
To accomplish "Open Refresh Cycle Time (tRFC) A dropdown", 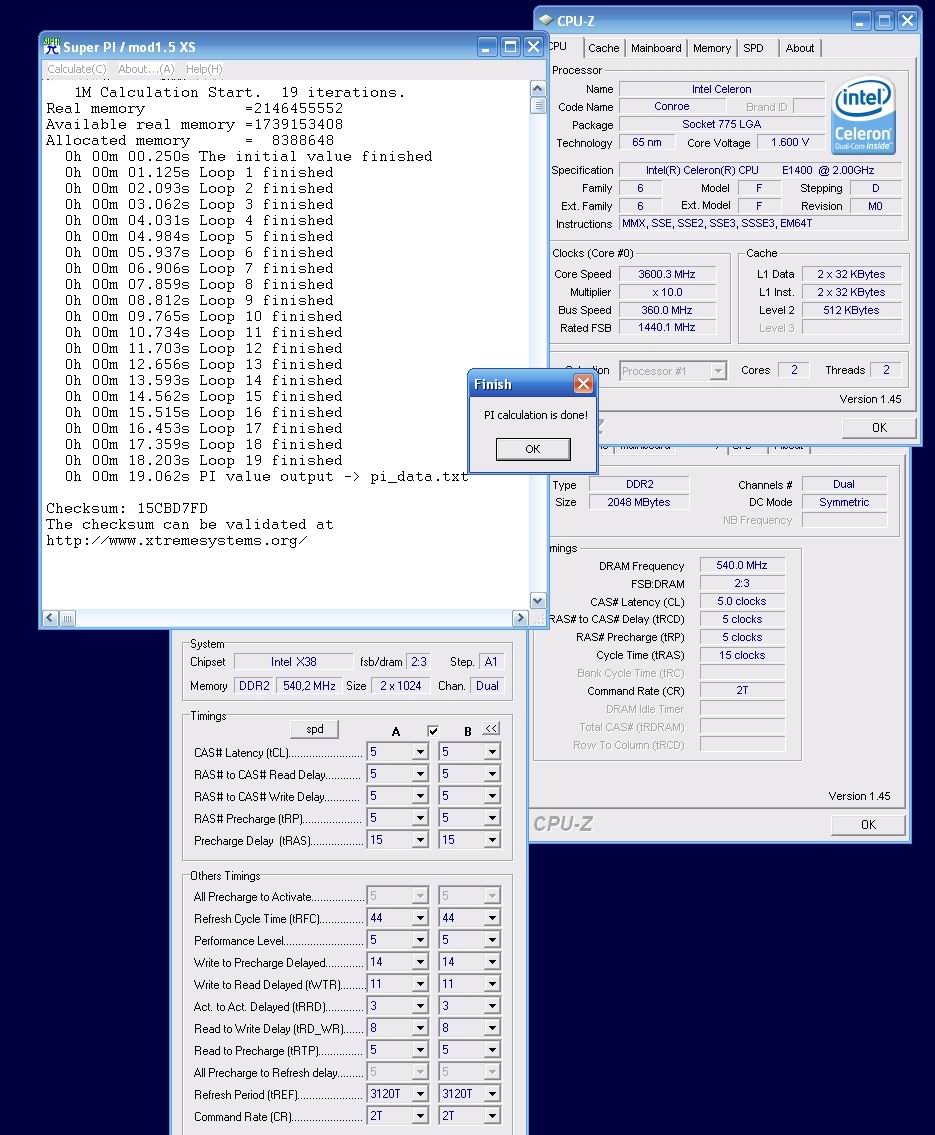I will (x=420, y=918).
